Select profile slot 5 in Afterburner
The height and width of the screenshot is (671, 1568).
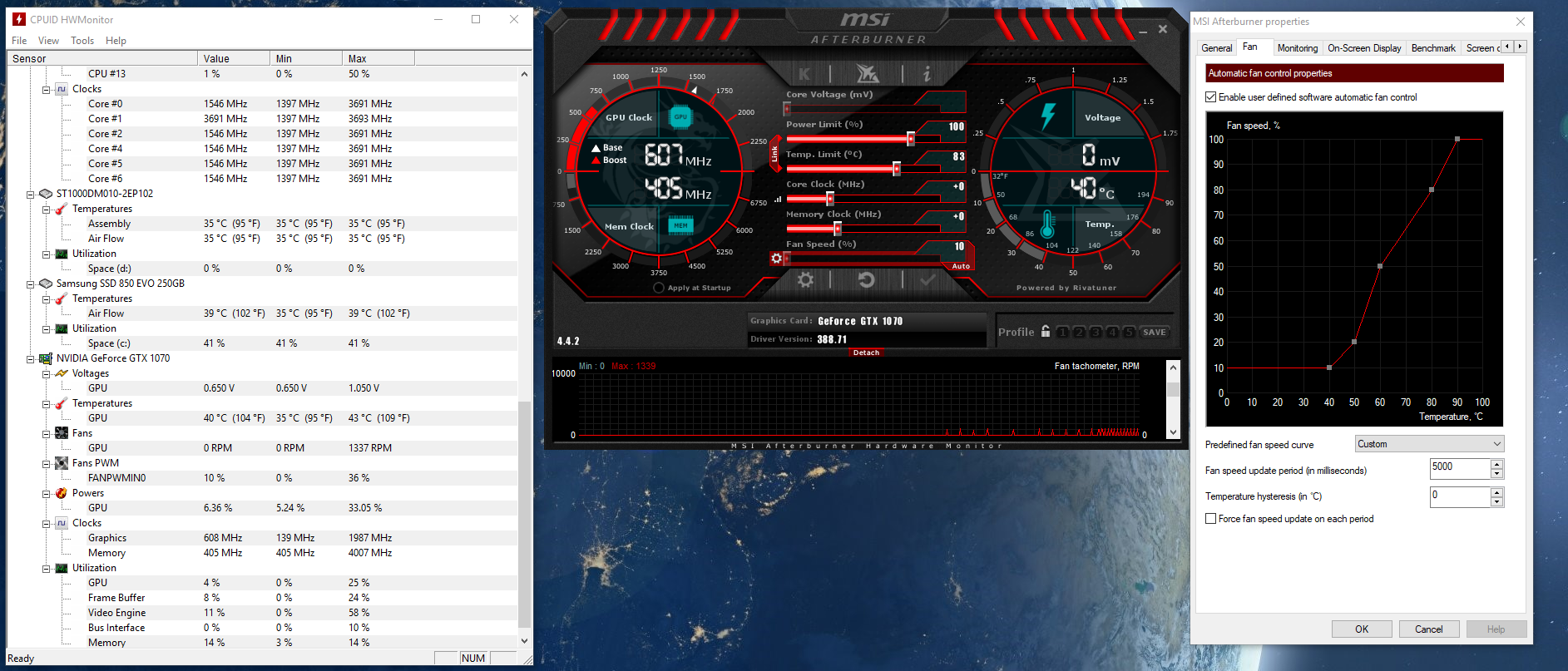[1129, 332]
